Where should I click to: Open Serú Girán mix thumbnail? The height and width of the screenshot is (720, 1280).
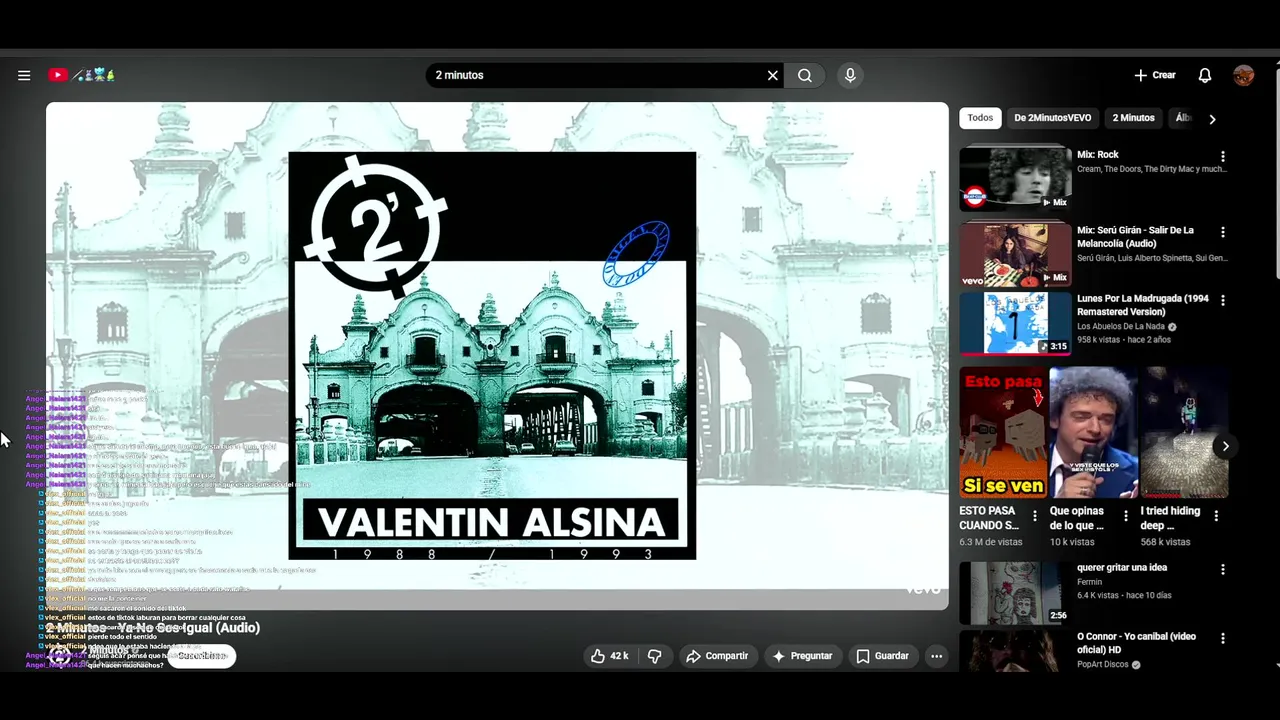tap(1015, 254)
